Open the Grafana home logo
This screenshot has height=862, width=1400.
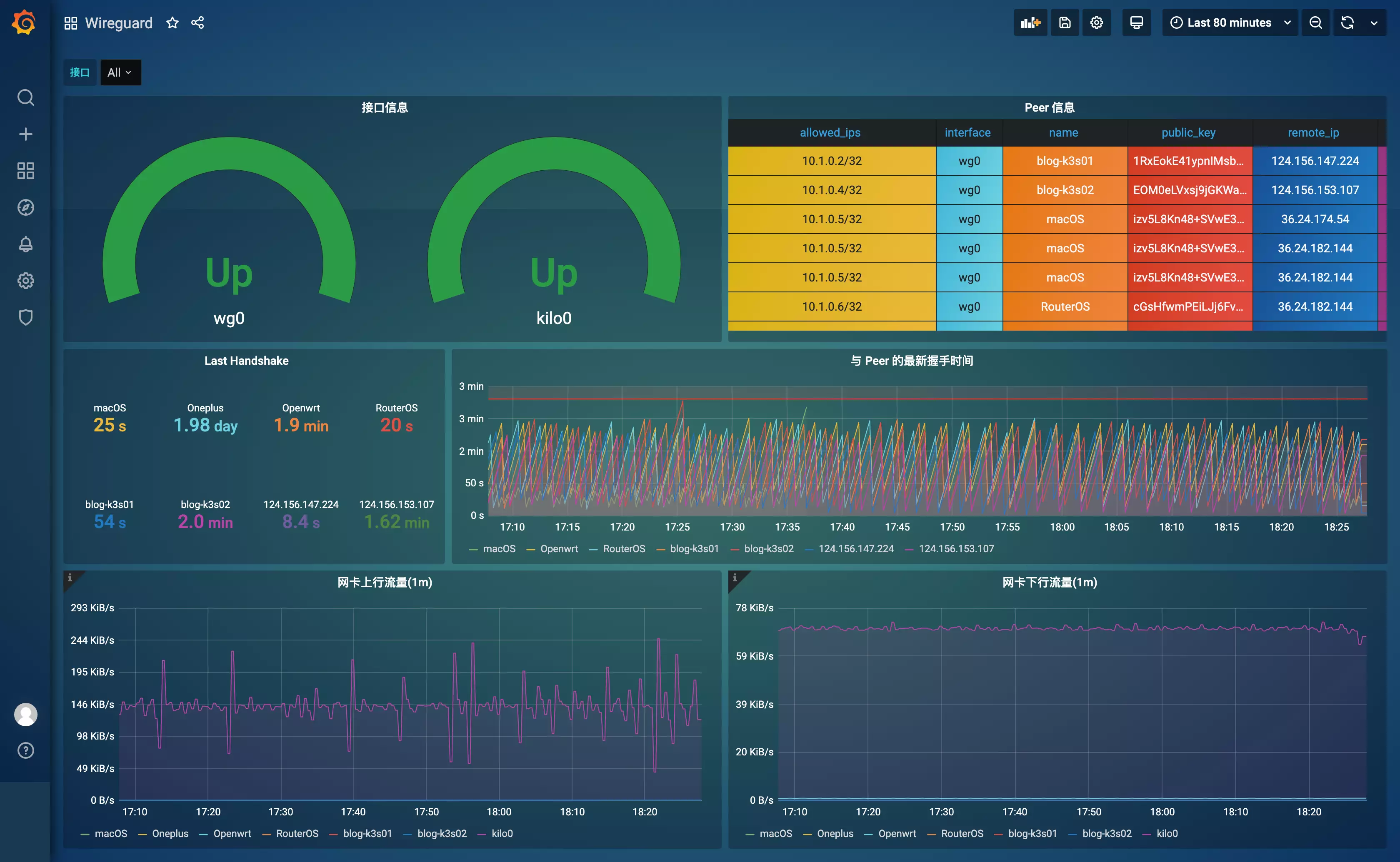coord(25,23)
